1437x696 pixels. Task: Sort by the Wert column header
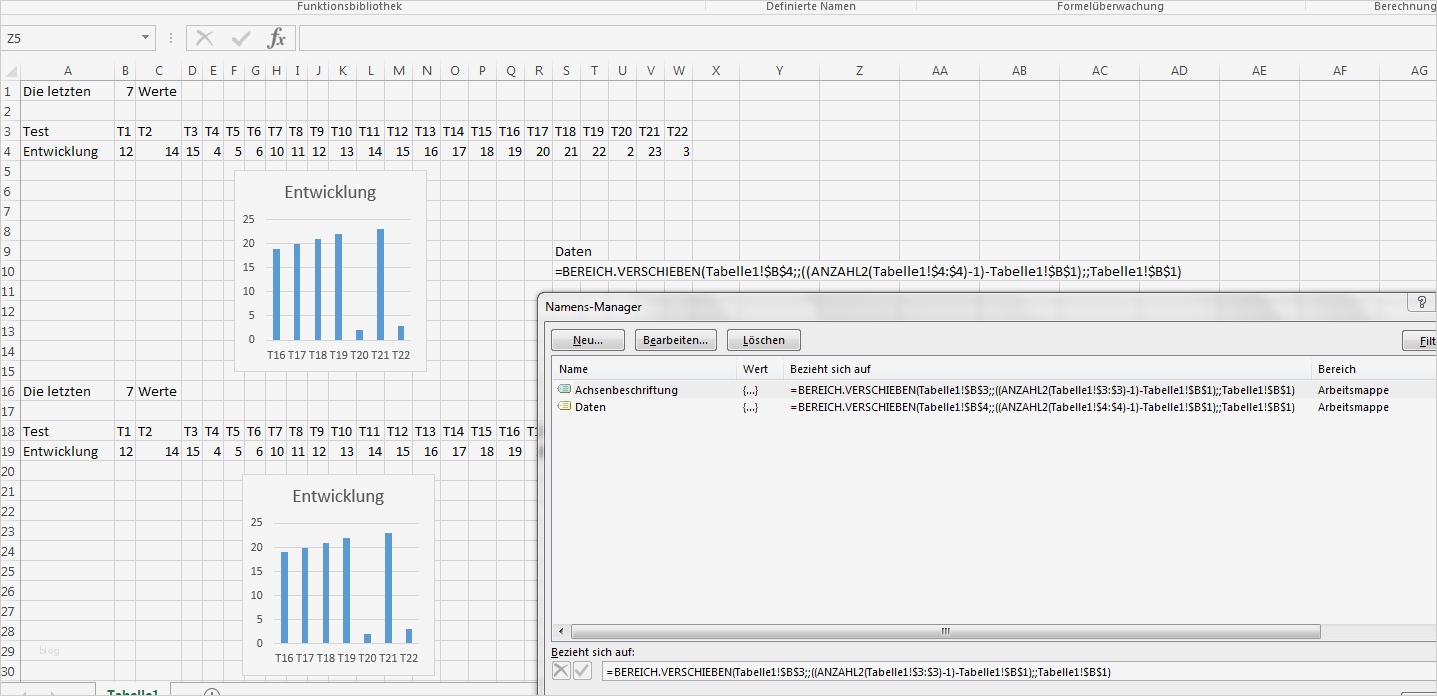pyautogui.click(x=760, y=369)
